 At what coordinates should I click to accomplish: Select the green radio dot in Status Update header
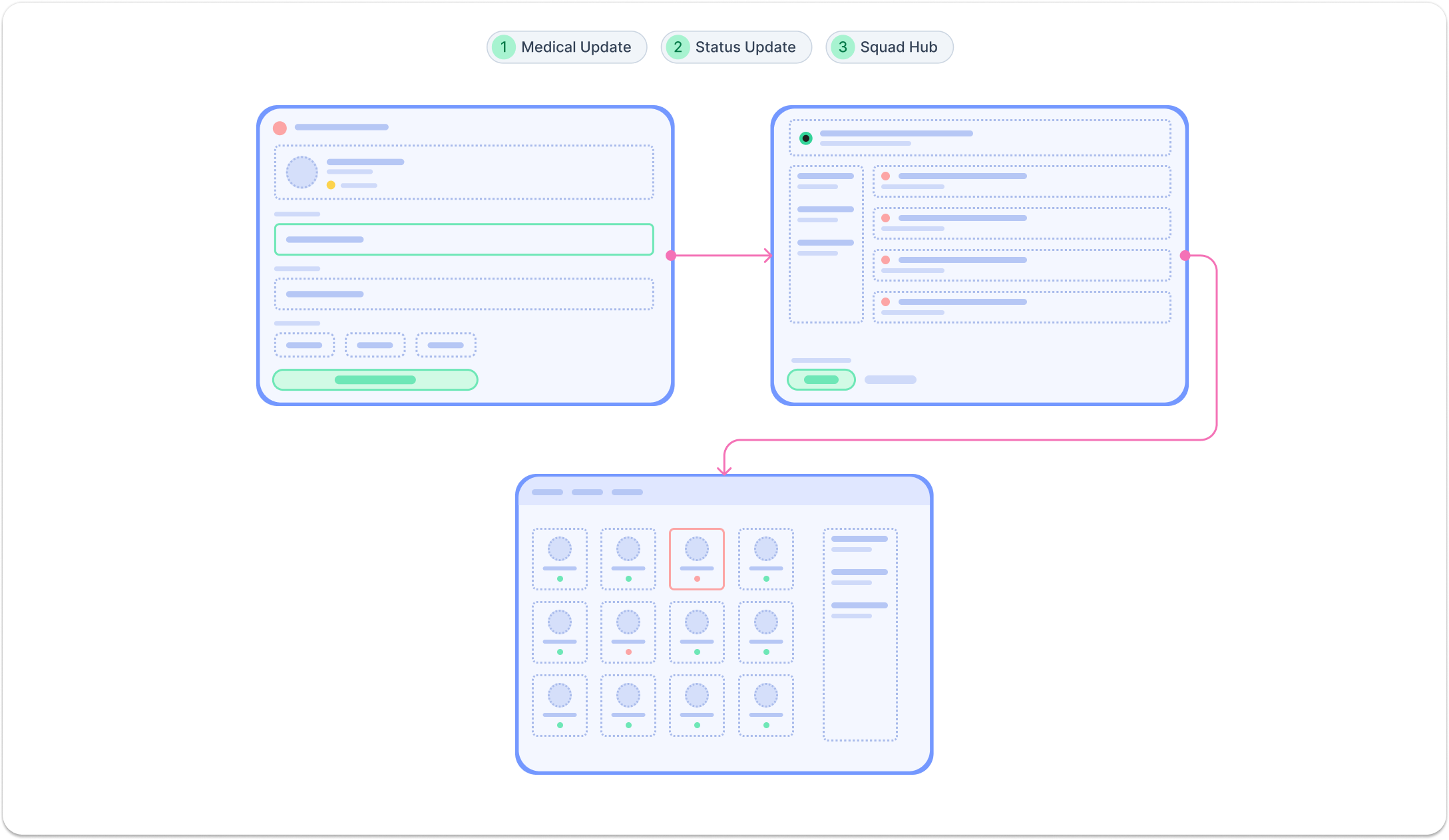click(806, 138)
